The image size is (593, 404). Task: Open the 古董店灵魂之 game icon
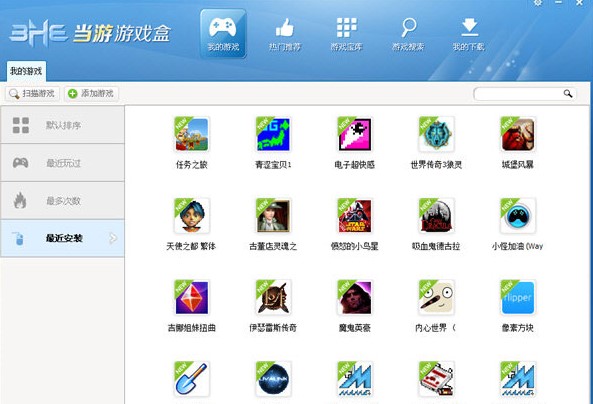273,216
